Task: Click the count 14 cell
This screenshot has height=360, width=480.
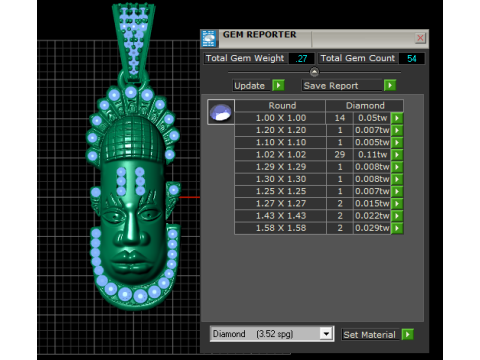Action: click(340, 118)
